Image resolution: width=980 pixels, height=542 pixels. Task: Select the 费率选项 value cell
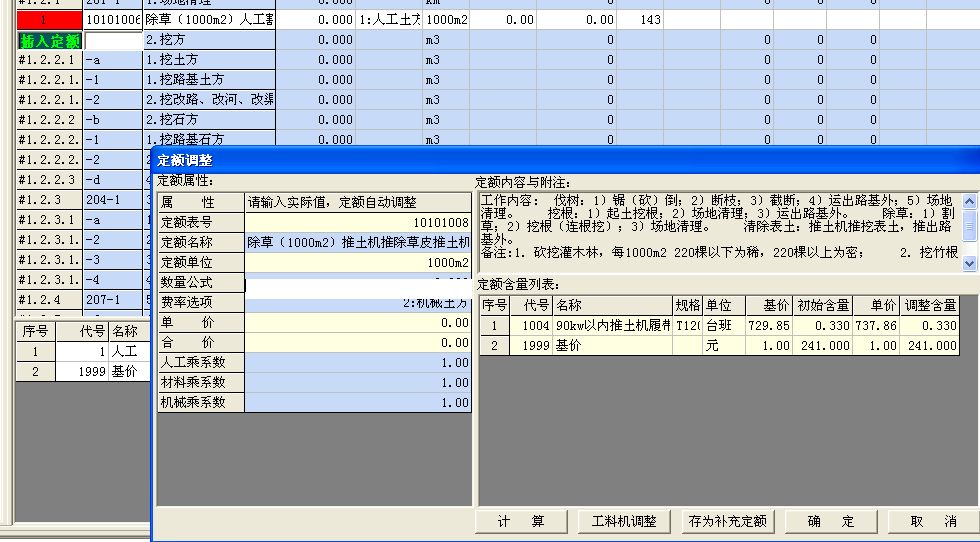click(x=357, y=303)
